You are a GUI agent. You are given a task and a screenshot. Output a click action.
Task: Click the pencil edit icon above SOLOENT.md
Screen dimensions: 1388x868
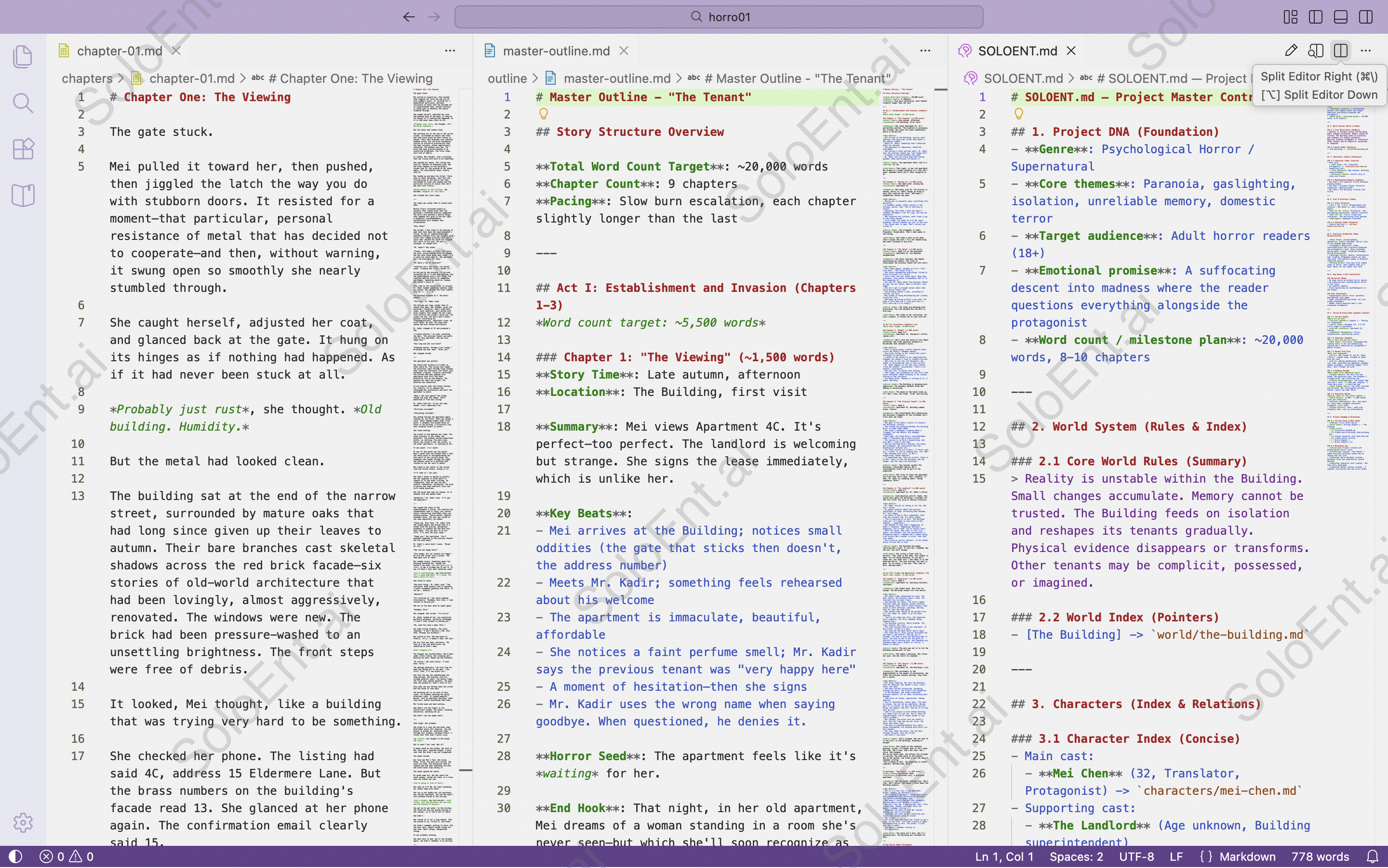(x=1292, y=51)
